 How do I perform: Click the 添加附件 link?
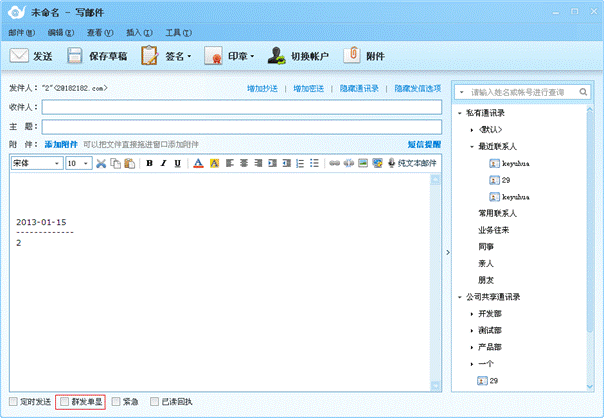[x=60, y=145]
